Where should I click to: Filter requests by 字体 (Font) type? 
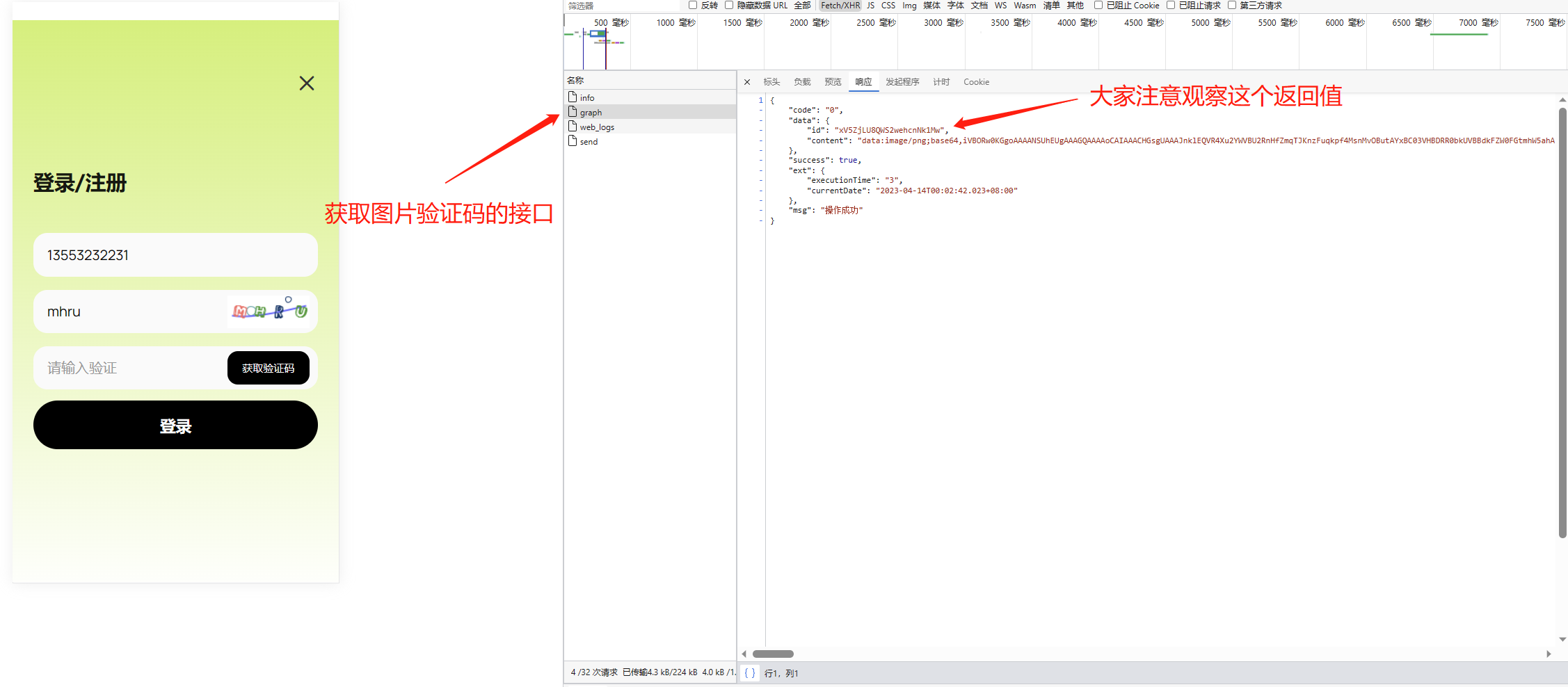[x=956, y=6]
